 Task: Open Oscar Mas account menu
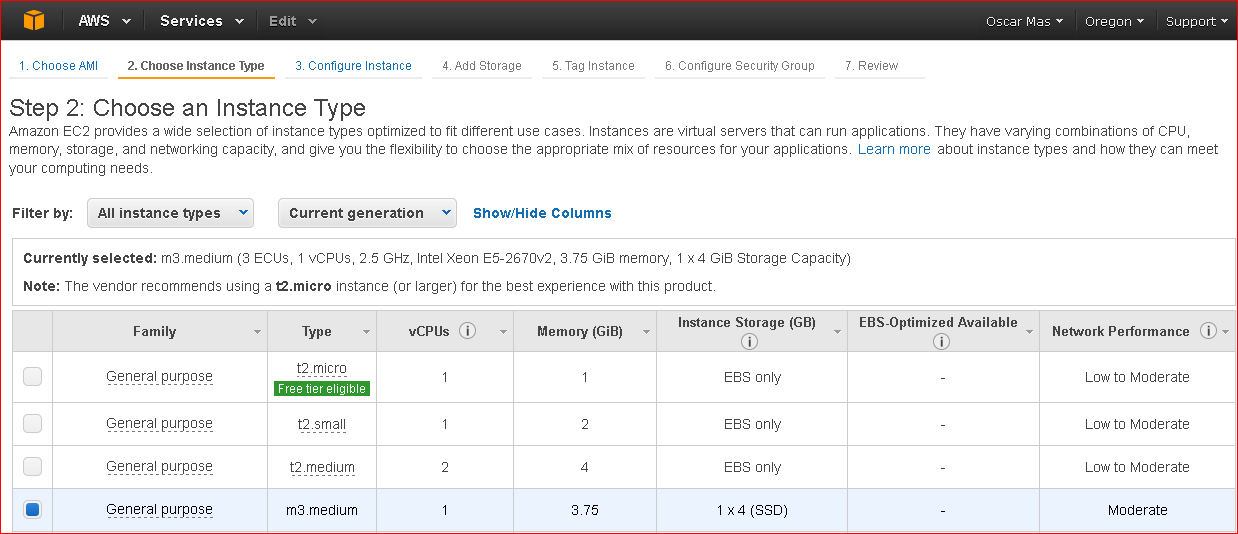pyautogui.click(x=1024, y=21)
